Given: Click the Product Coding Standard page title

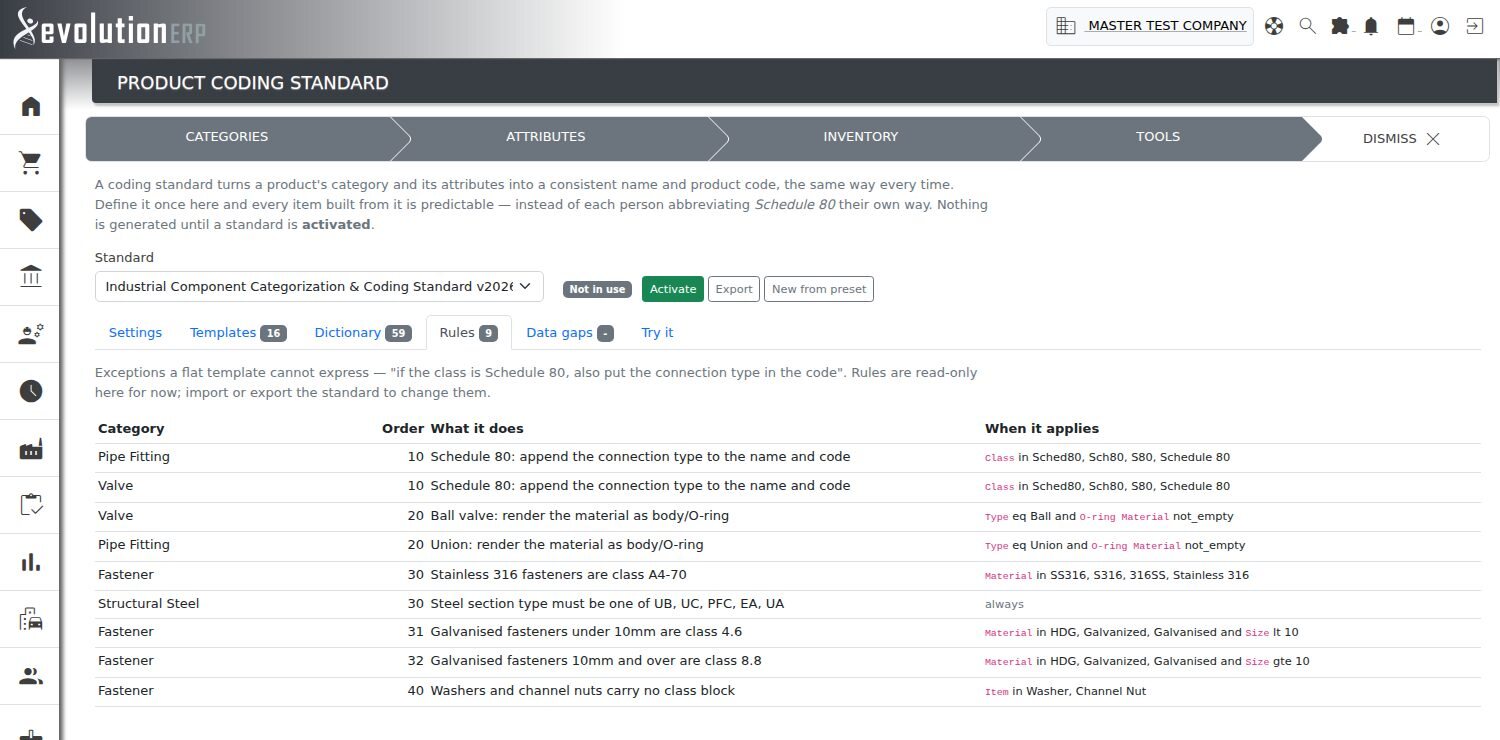Looking at the screenshot, I should coord(253,83).
